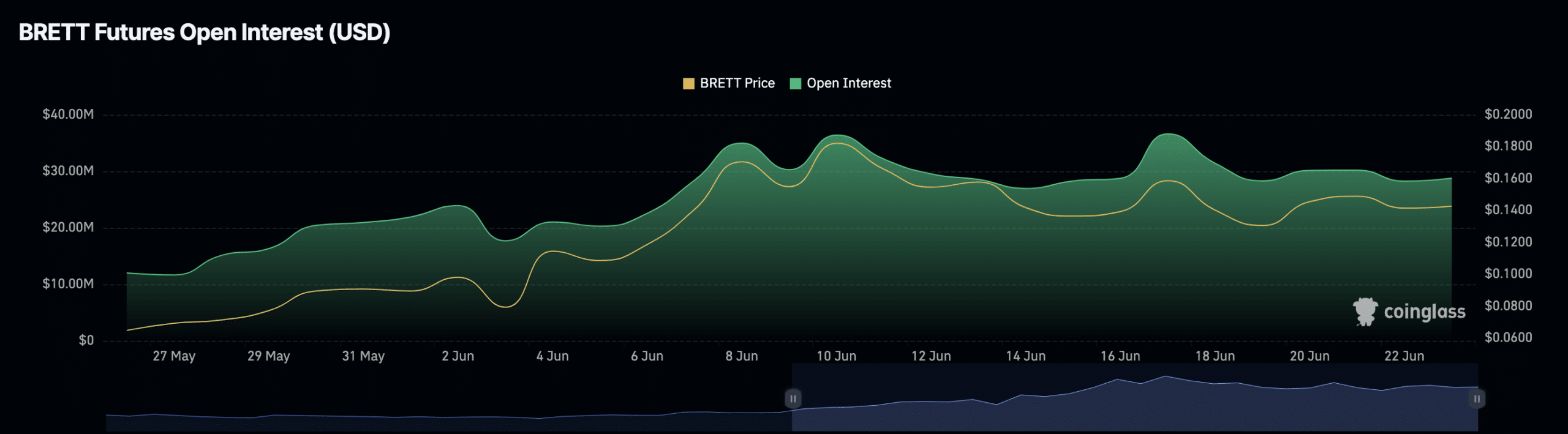1568x434 pixels.
Task: Click the 27 May date label
Action: [174, 356]
